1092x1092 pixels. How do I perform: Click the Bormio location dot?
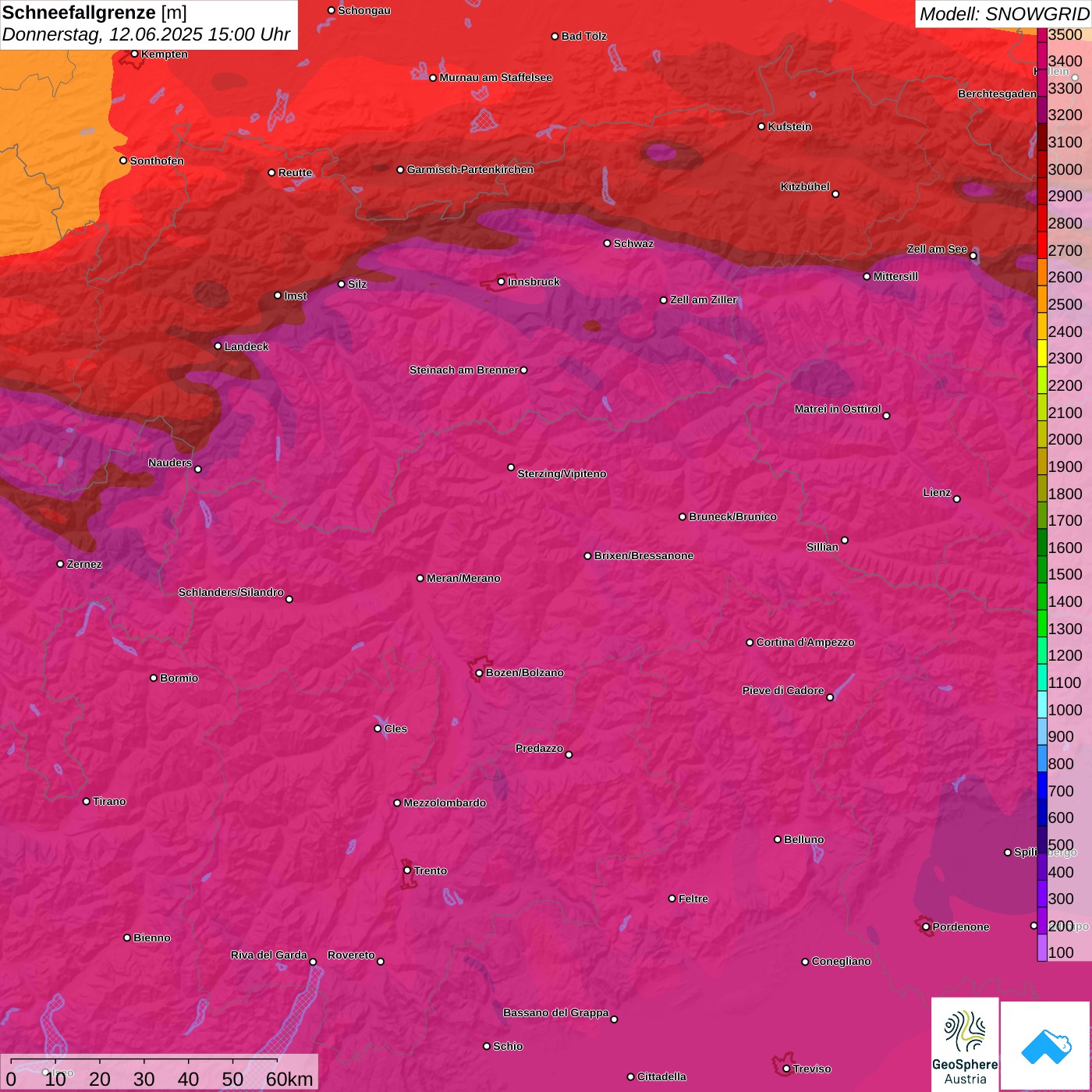[154, 678]
